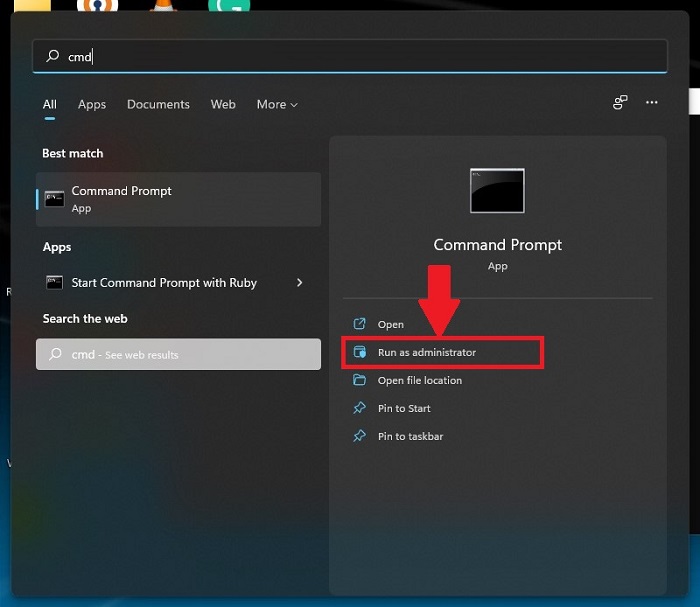700x607 pixels.
Task: Switch to the All tab
Action: (50, 104)
